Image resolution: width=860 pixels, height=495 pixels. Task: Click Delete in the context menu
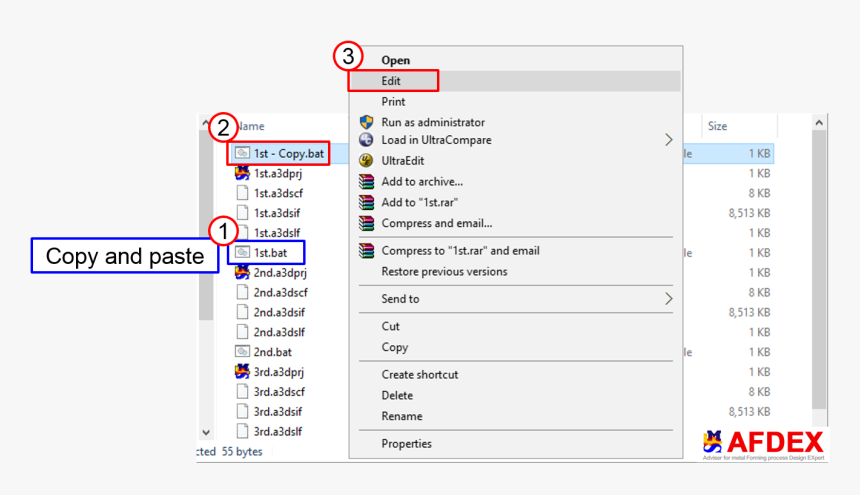tap(397, 395)
